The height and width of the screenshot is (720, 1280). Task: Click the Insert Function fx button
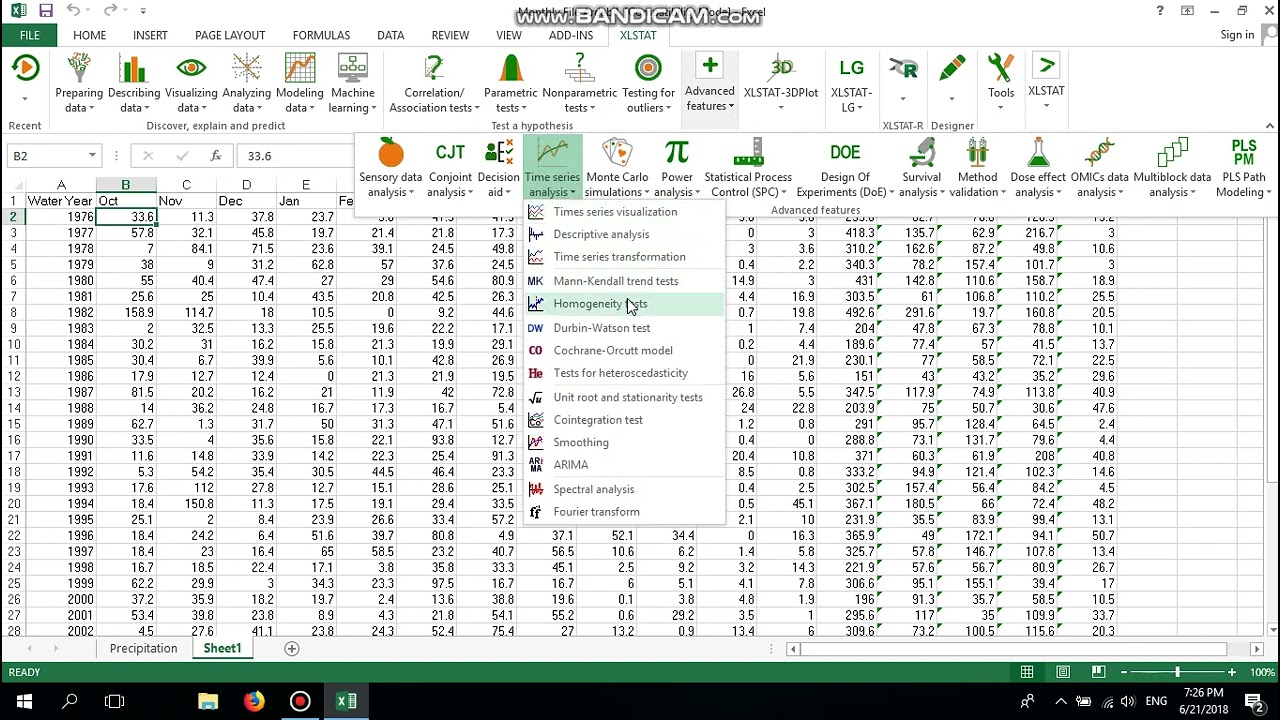pyautogui.click(x=216, y=156)
